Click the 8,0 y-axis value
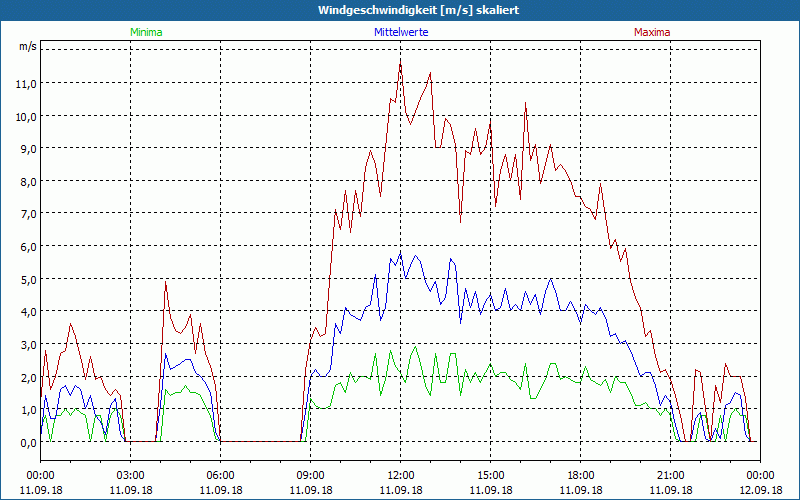800x500 pixels. pyautogui.click(x=28, y=182)
